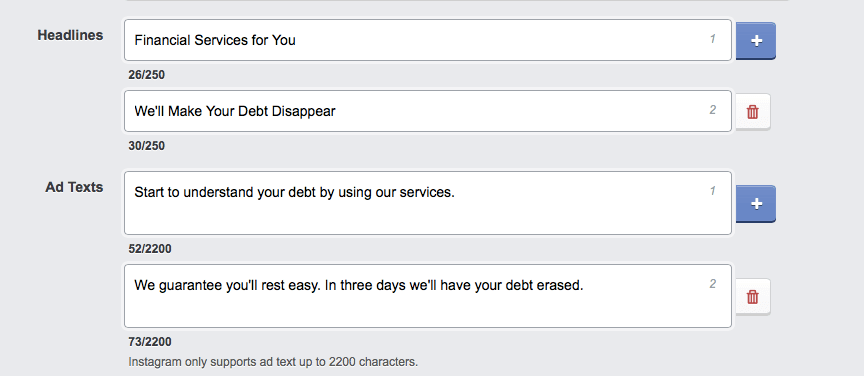This screenshot has height=376, width=864.
Task: Click index number 1 inside first ad text box
Action: pyautogui.click(x=712, y=191)
